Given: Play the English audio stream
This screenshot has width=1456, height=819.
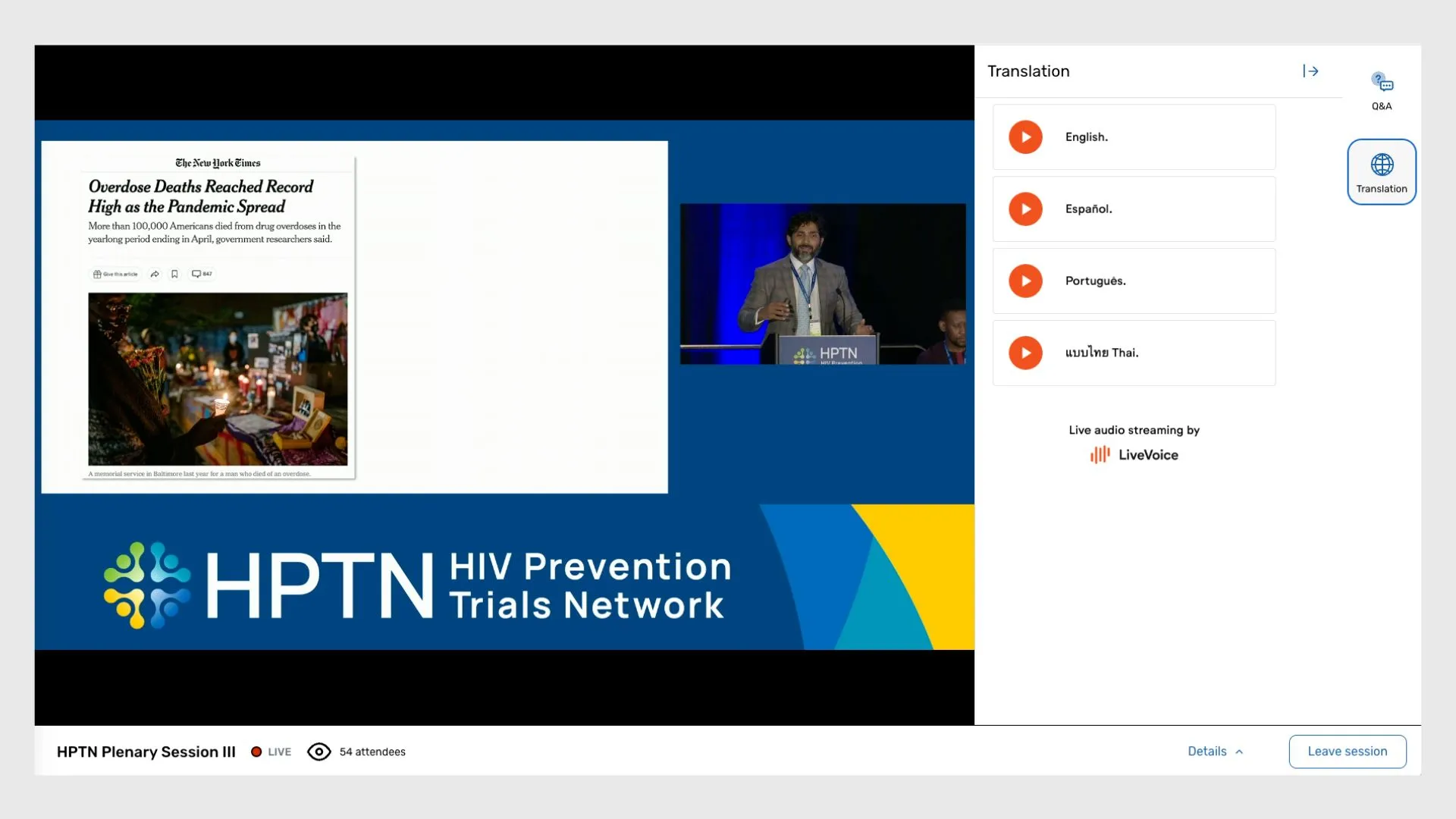Looking at the screenshot, I should tap(1025, 137).
